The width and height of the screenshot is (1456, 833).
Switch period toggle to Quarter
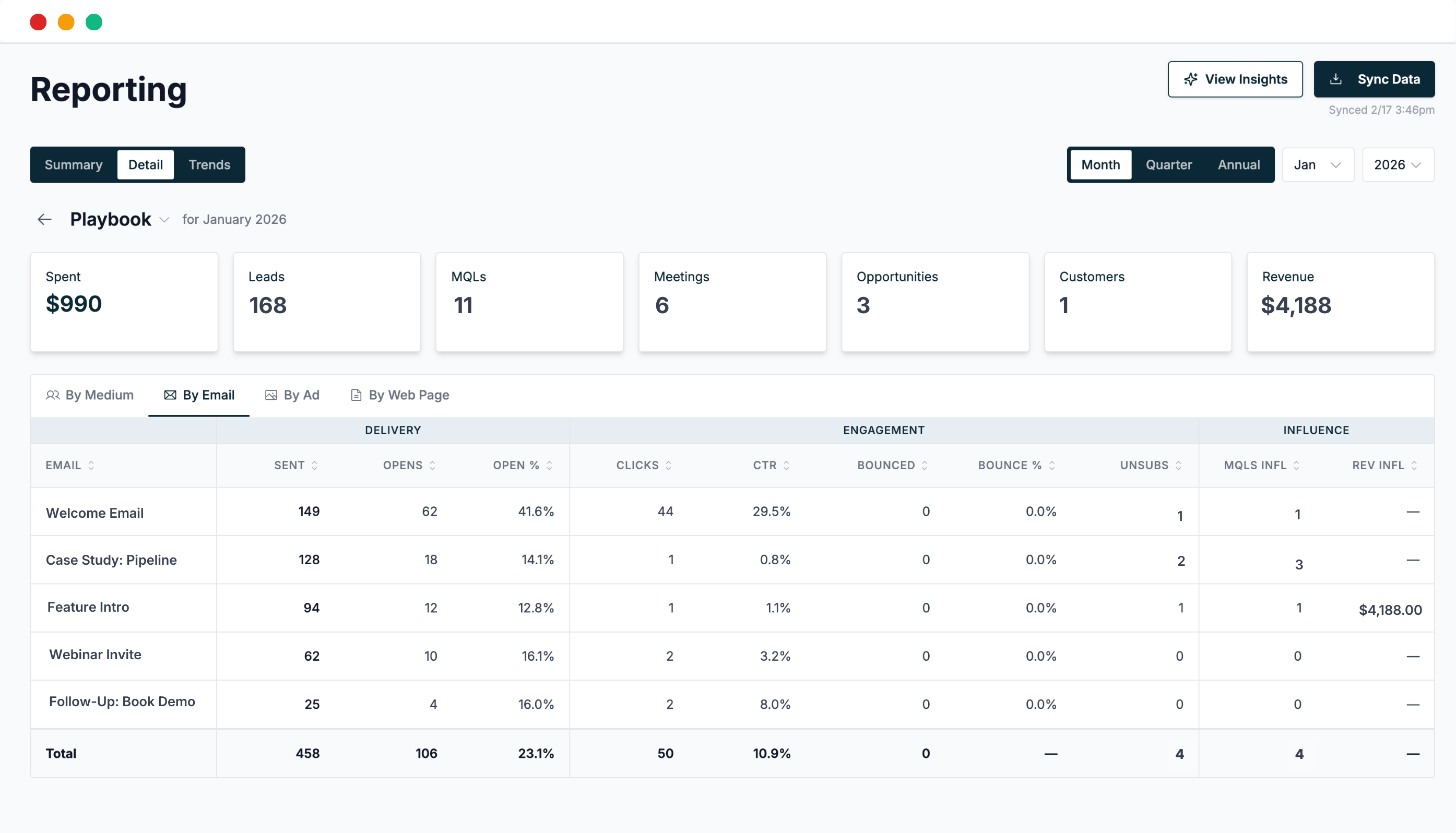coord(1168,165)
